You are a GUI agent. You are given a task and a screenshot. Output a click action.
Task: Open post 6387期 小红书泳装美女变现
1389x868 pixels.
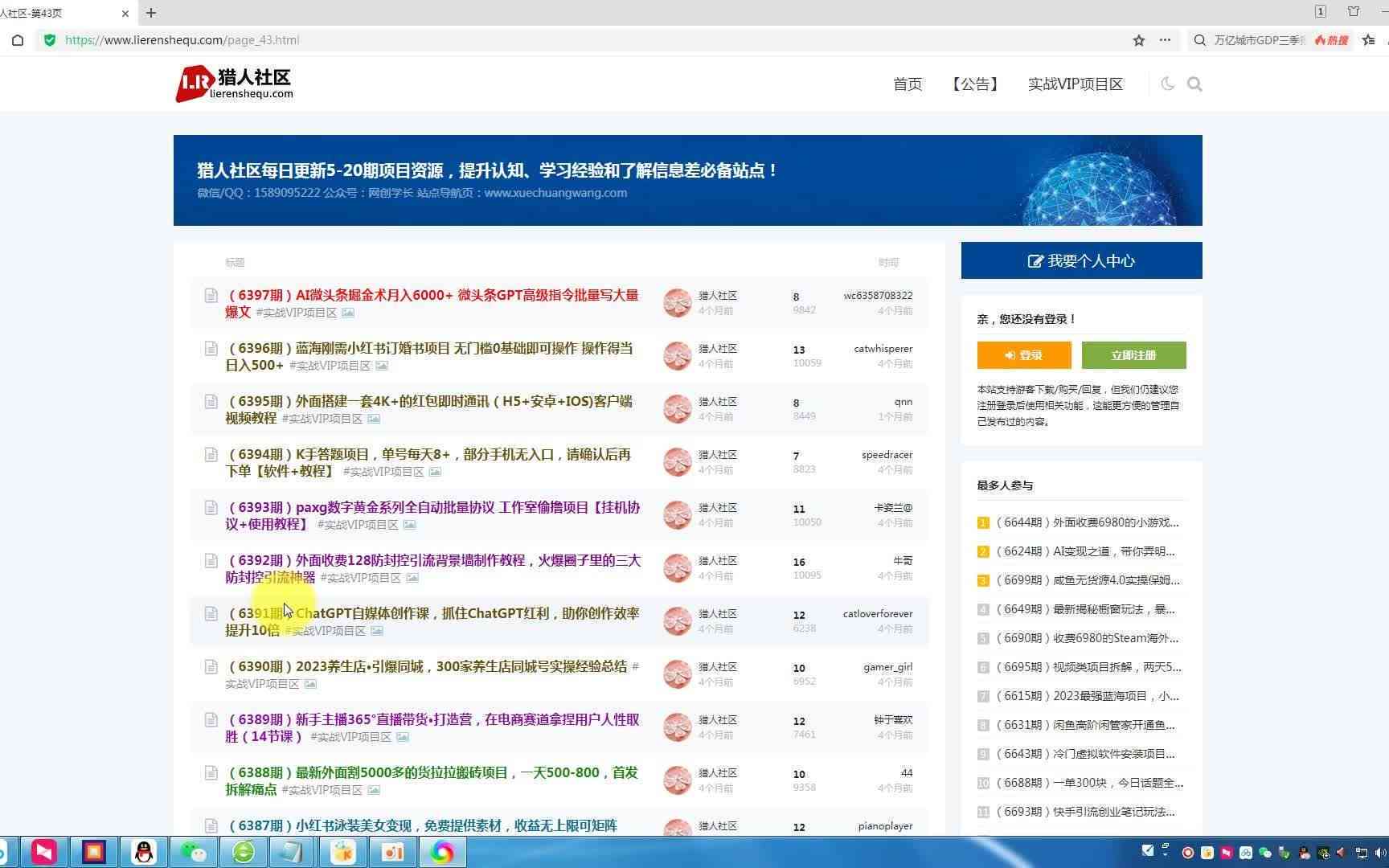point(423,825)
